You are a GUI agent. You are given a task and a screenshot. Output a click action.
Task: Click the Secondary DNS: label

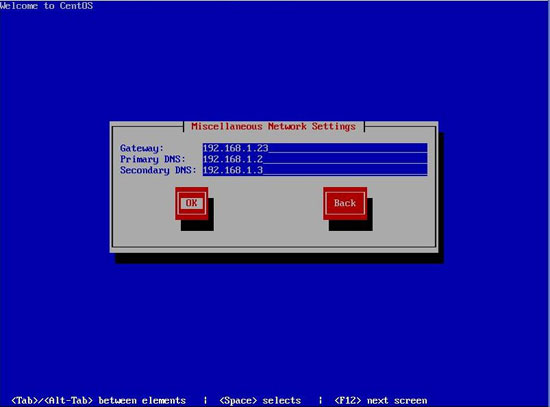click(x=158, y=170)
